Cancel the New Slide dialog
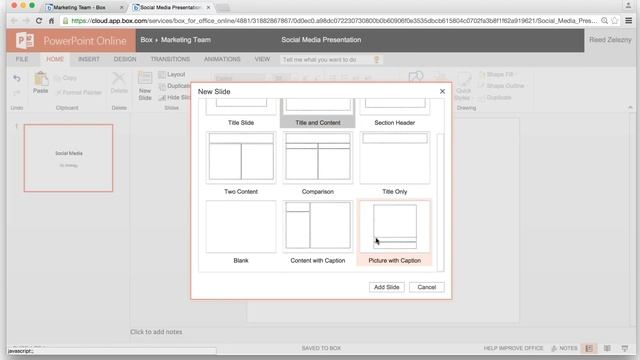This screenshot has height=360, width=640. point(427,287)
